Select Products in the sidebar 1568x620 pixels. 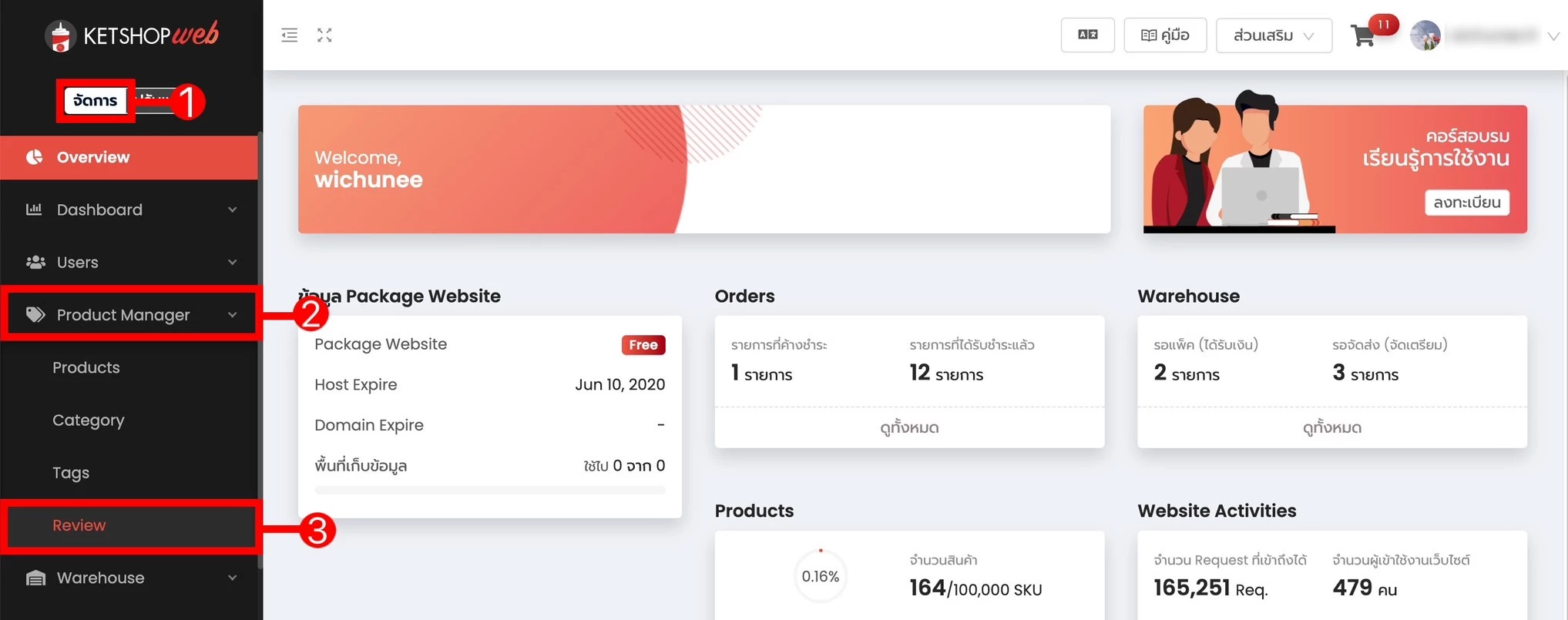(86, 367)
